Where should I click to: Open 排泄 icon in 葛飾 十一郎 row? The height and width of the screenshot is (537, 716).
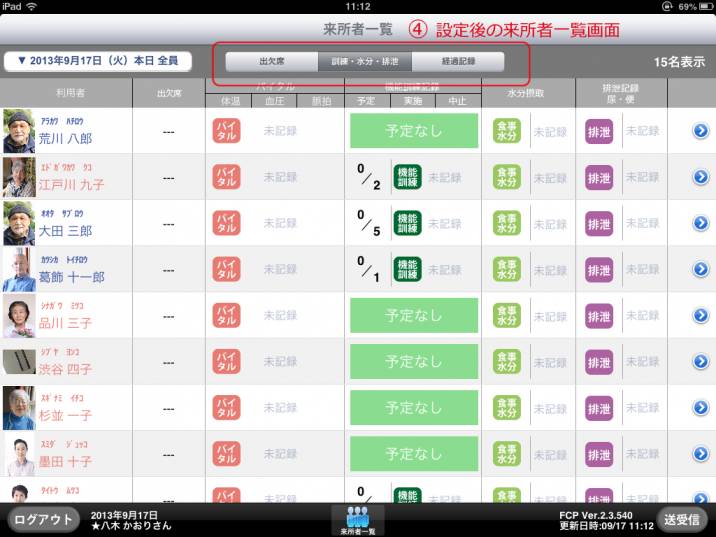[599, 269]
